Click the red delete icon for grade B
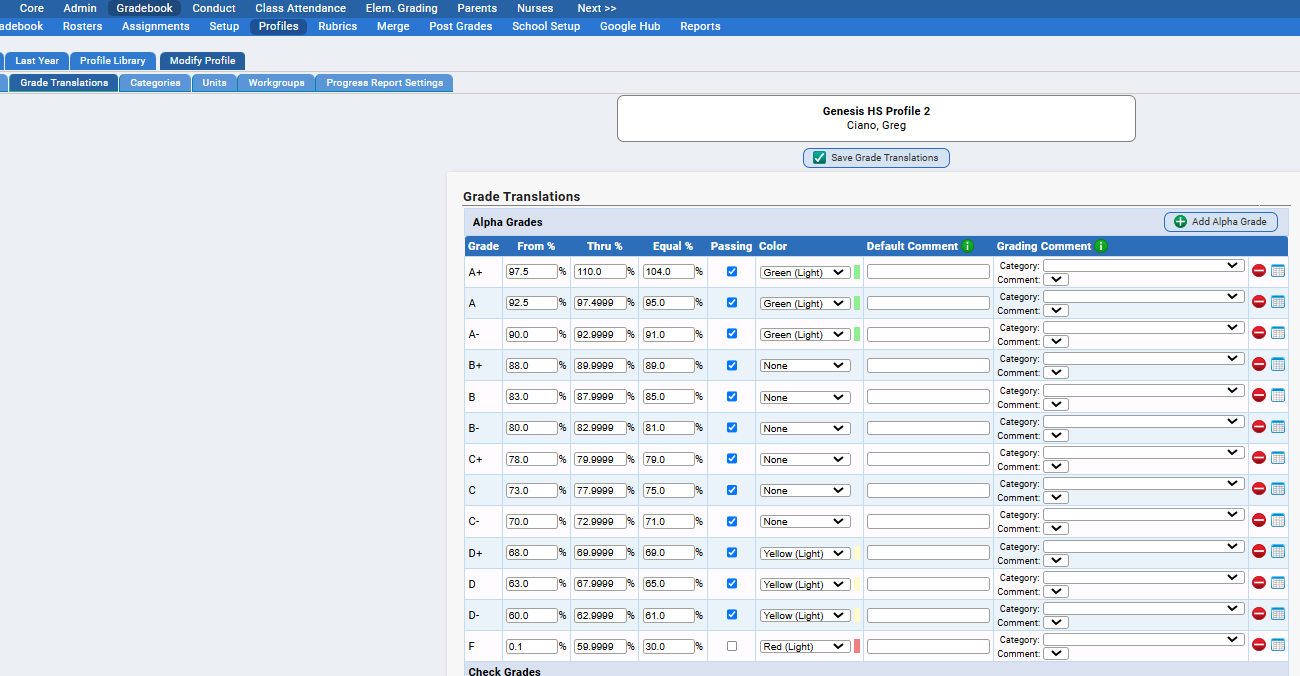Viewport: 1300px width, 676px height. (1259, 396)
